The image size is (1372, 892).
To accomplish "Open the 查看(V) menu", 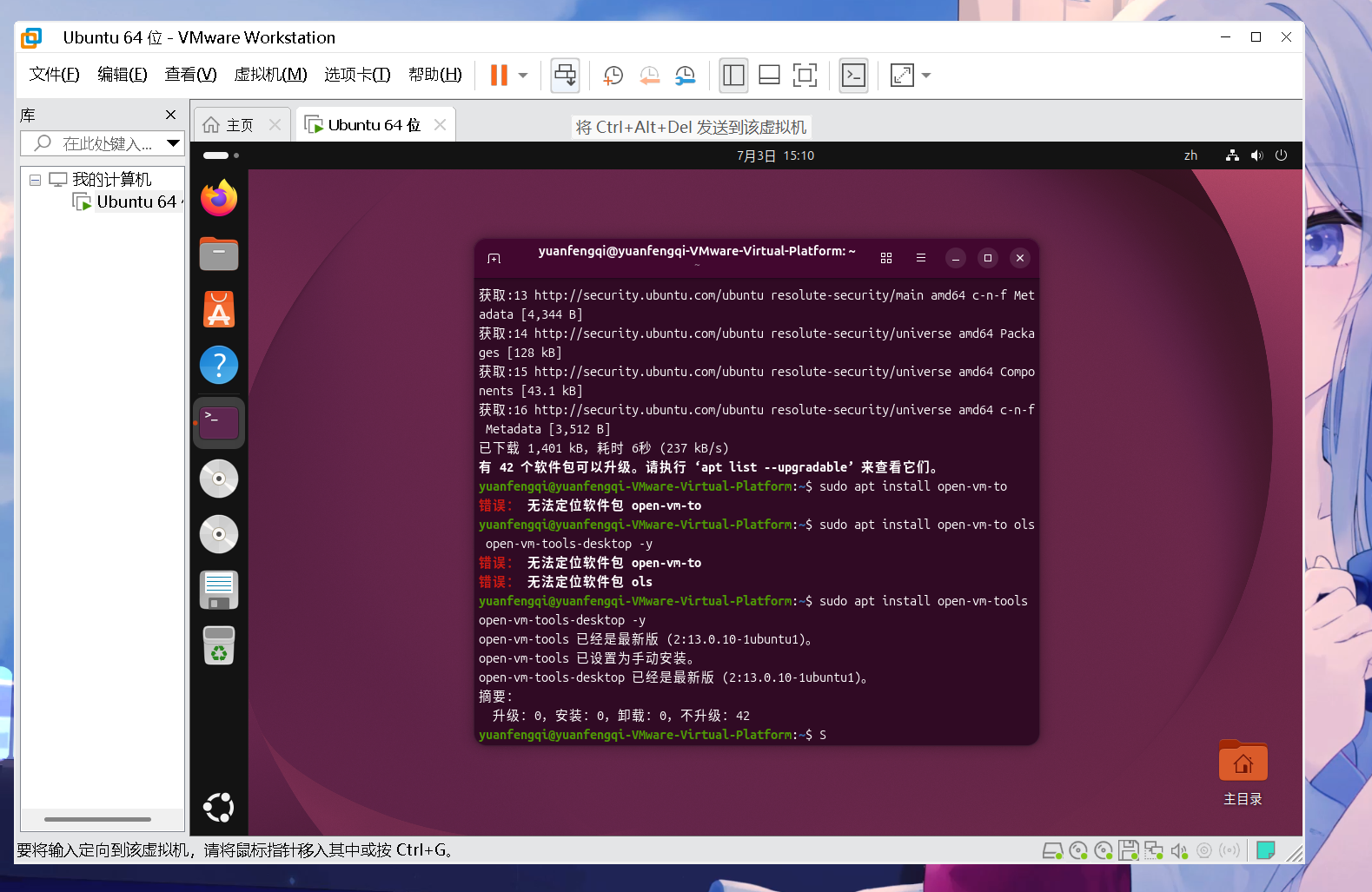I will coord(190,75).
